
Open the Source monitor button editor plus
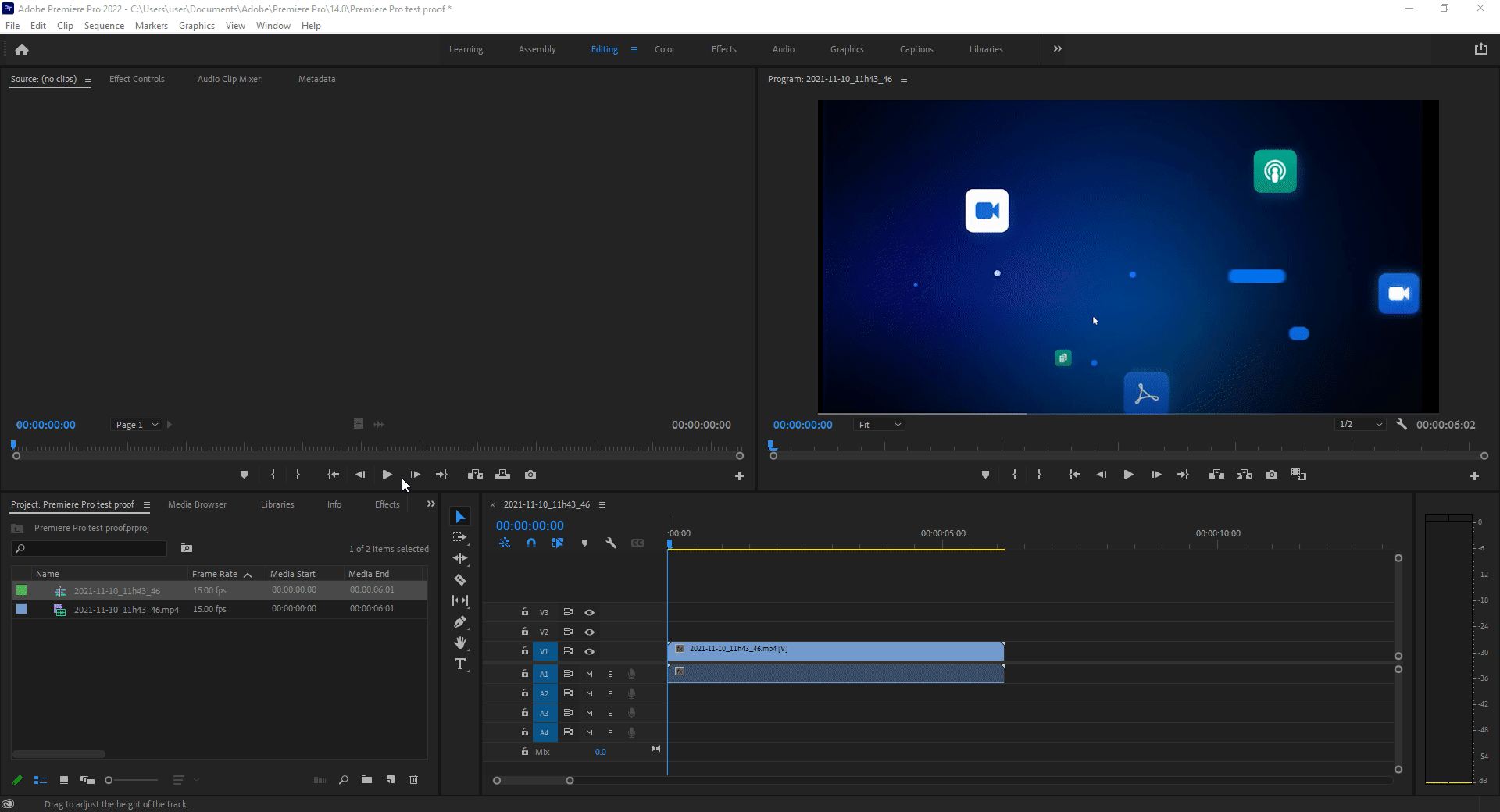click(x=739, y=475)
